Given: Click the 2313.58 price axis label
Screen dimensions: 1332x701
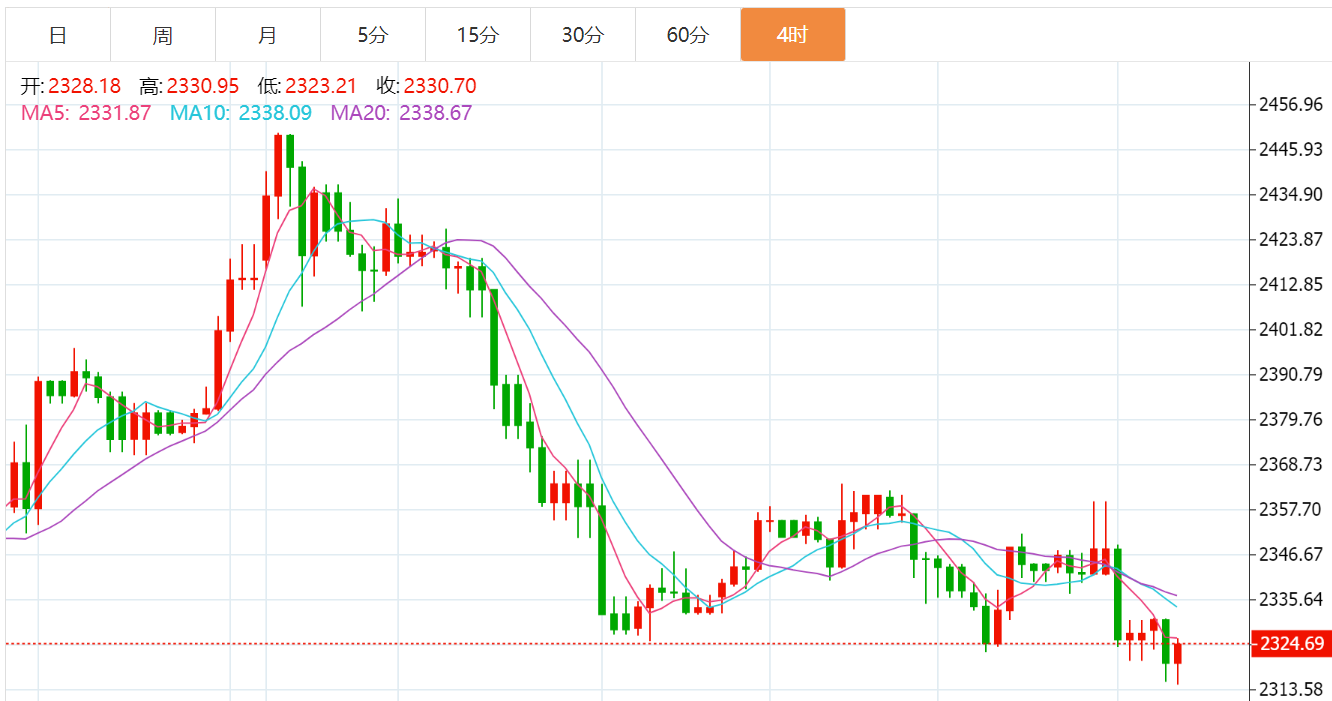Looking at the screenshot, I should 1291,689.
